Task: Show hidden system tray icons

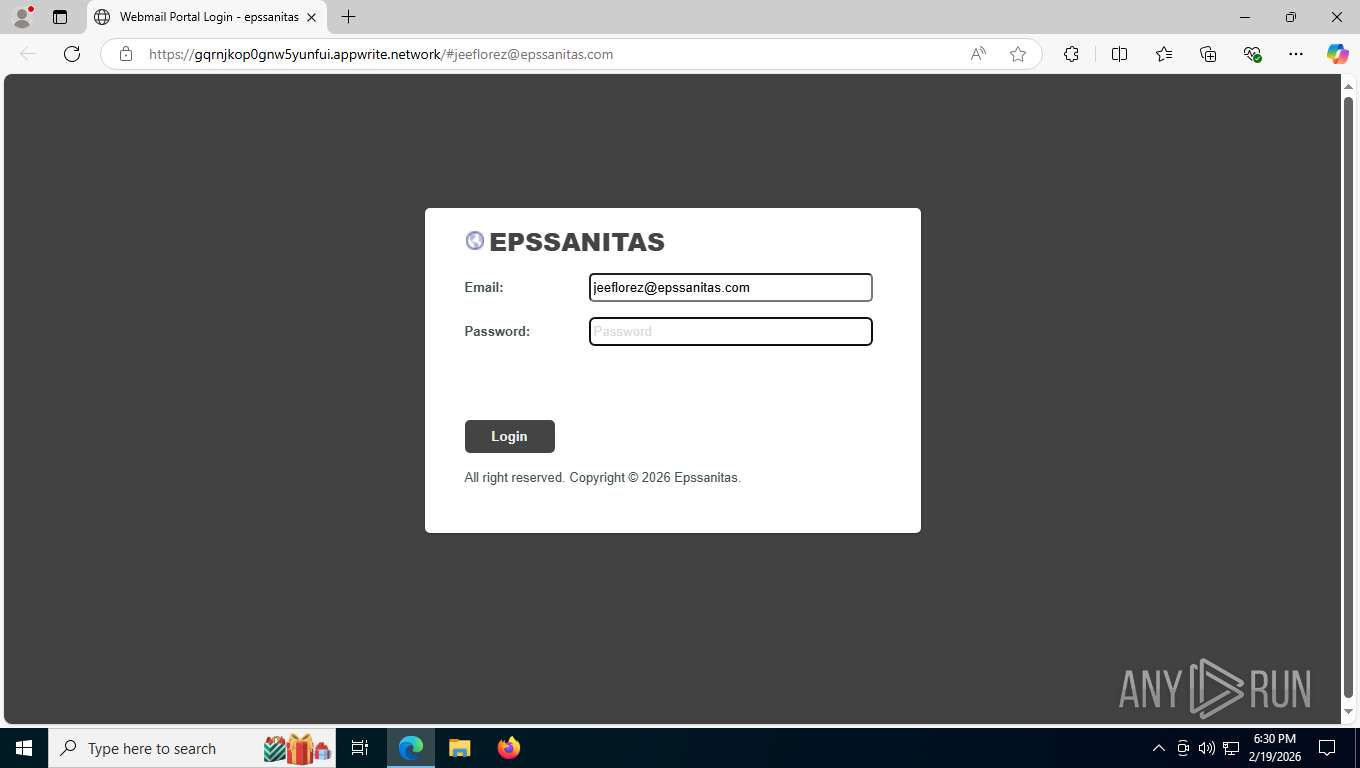Action: coord(1159,748)
